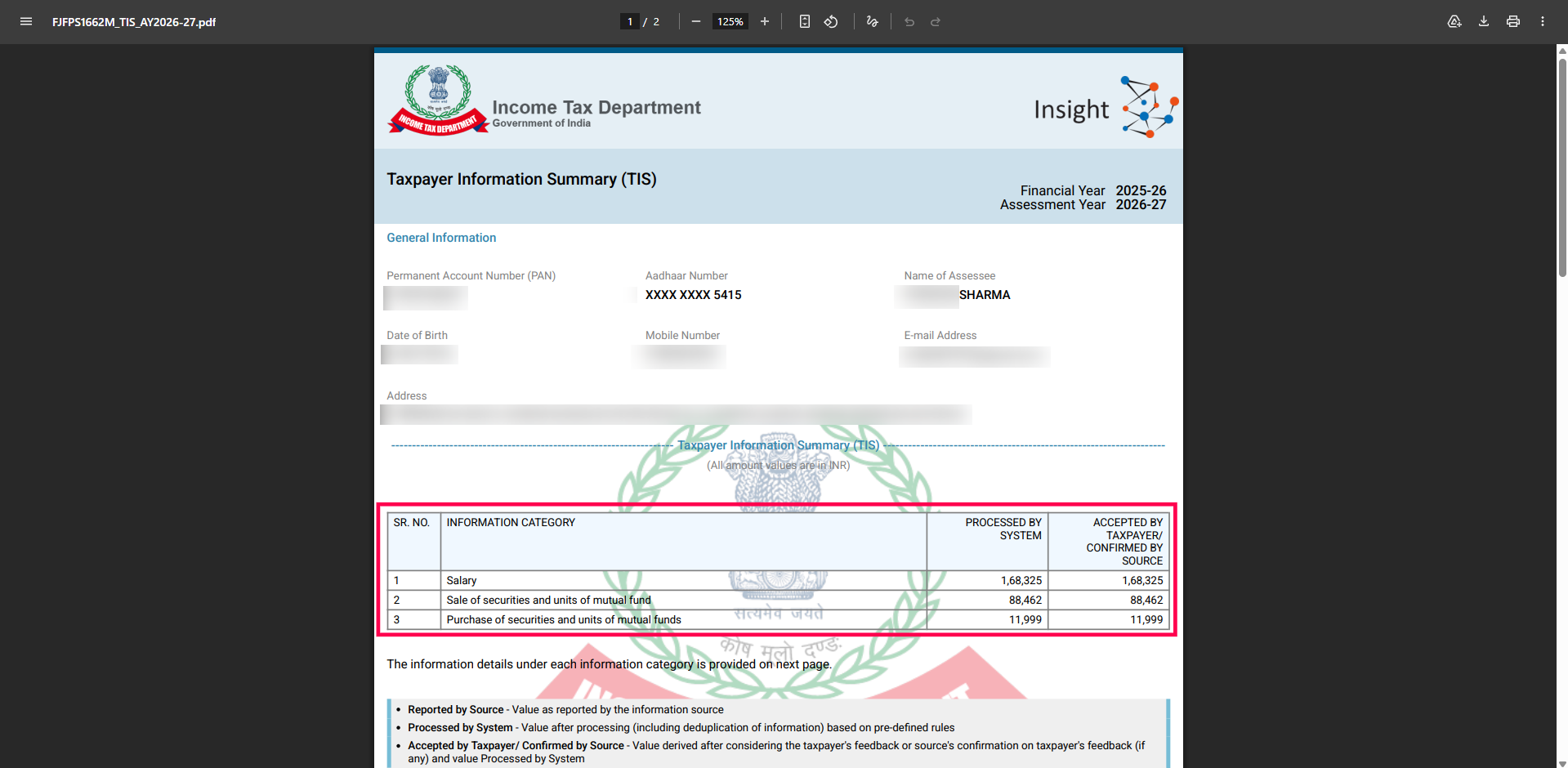Print the TIS document
The width and height of the screenshot is (1568, 768).
pos(1513,22)
